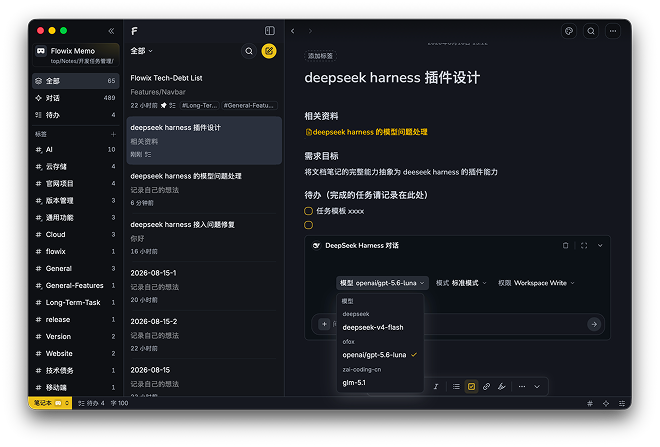Go back with the left arrow
Image resolution: width=660 pixels, height=447 pixels.
(x=293, y=31)
